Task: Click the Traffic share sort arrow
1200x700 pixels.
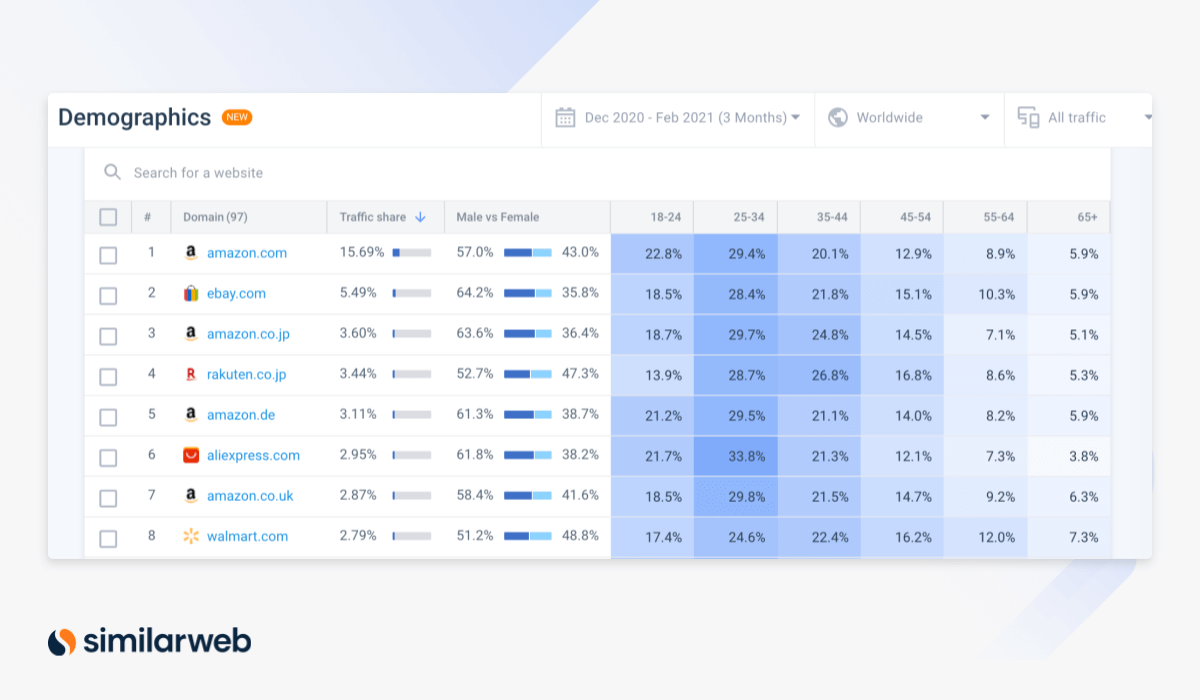Action: tap(420, 217)
